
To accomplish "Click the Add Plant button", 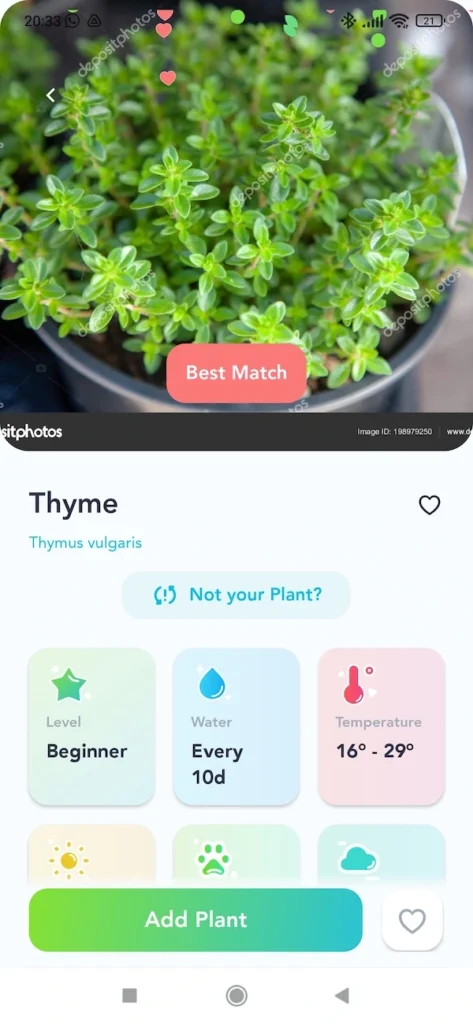I will coord(195,920).
